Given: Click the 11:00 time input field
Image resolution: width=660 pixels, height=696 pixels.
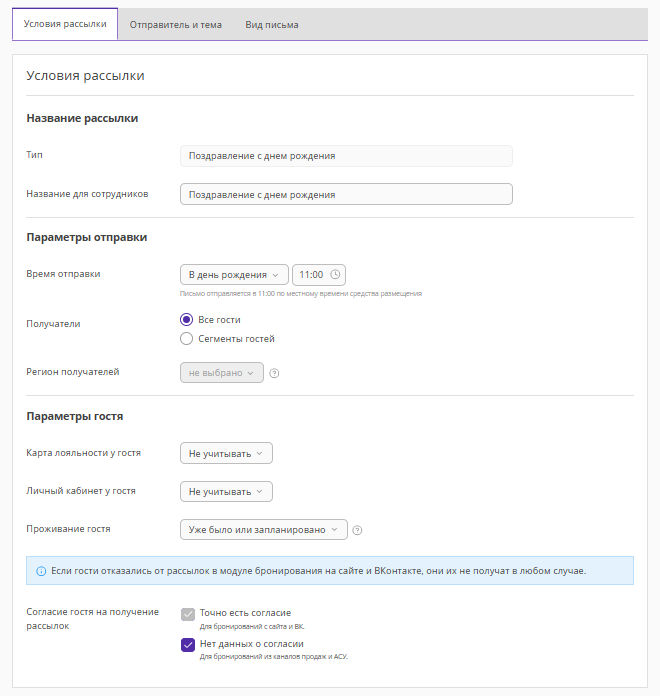Looking at the screenshot, I should point(312,275).
